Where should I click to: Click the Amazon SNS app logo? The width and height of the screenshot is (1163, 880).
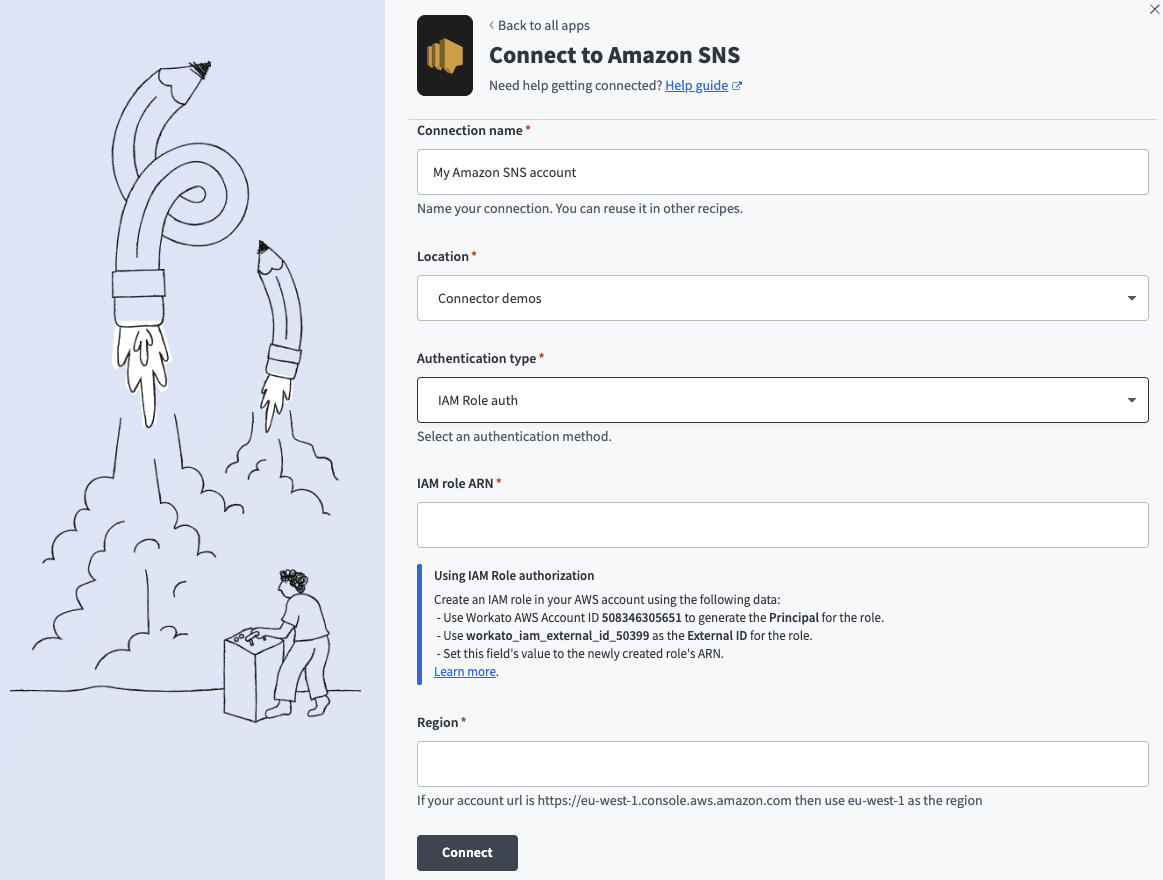445,56
